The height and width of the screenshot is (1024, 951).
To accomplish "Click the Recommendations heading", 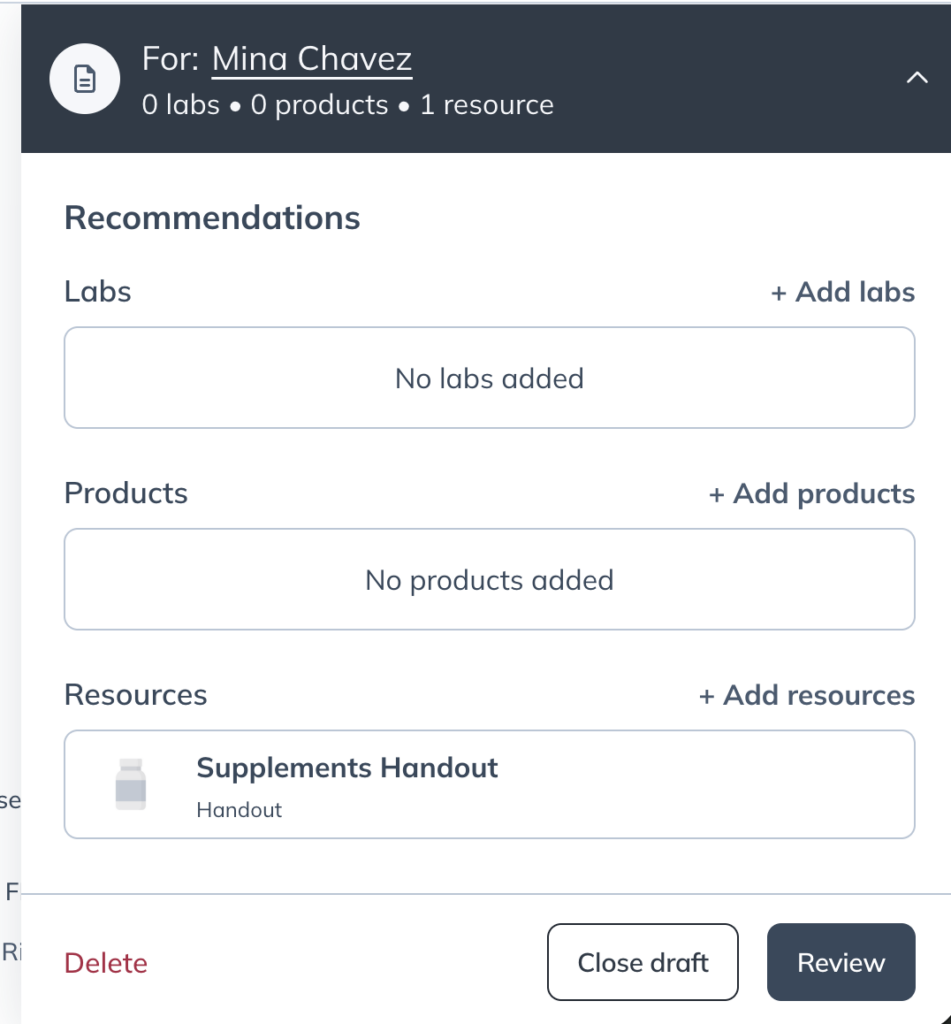I will pos(212,218).
